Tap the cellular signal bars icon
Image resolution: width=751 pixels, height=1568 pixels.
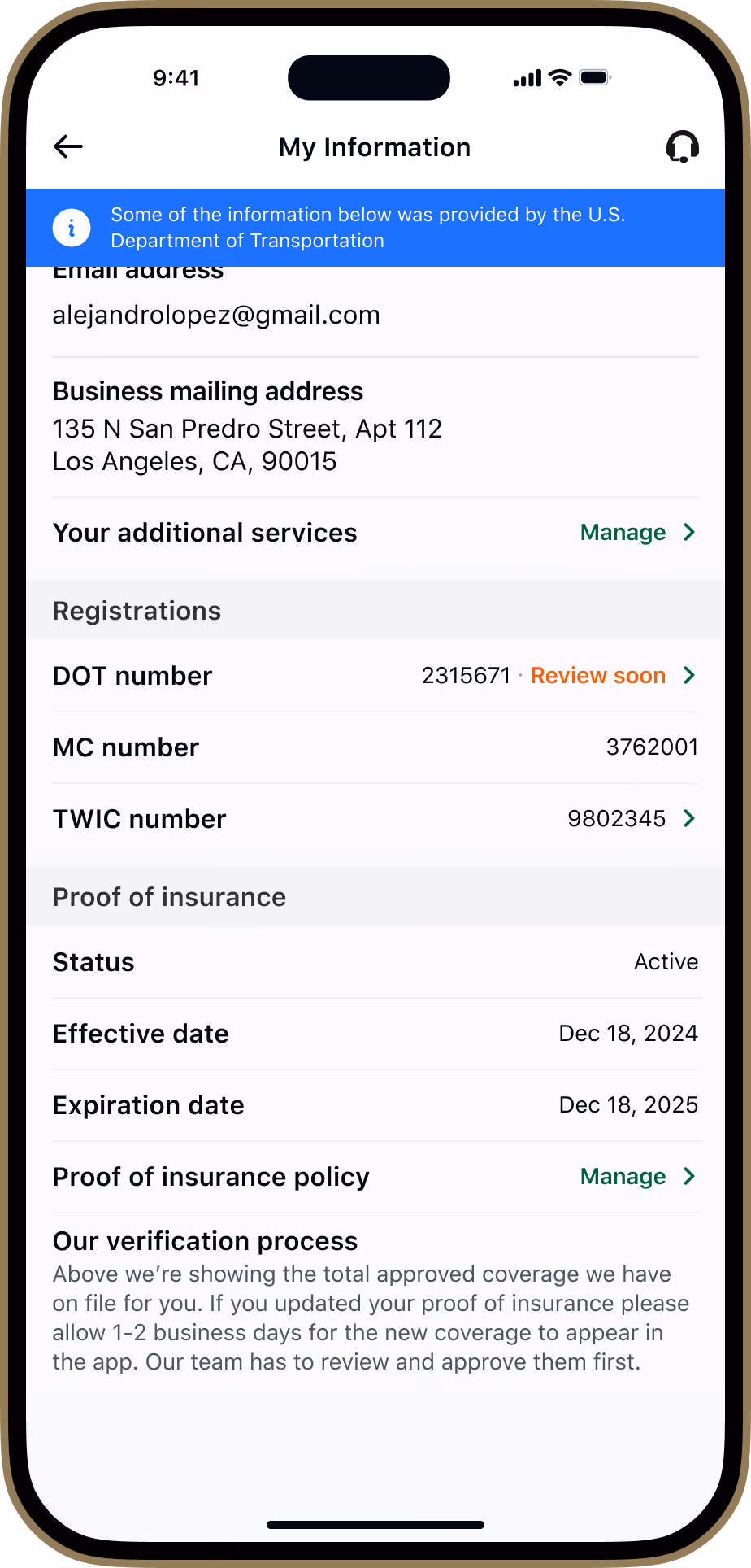[527, 78]
